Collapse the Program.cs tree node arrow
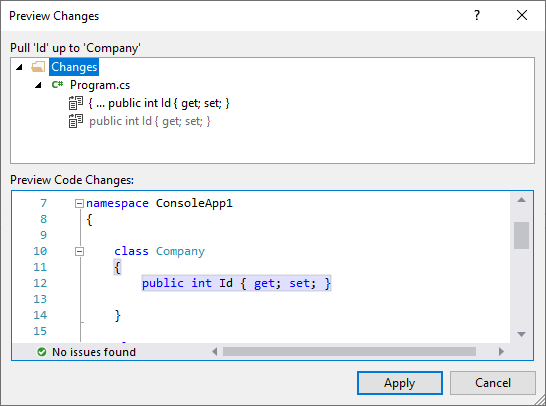Image resolution: width=546 pixels, height=406 pixels. coord(38,85)
